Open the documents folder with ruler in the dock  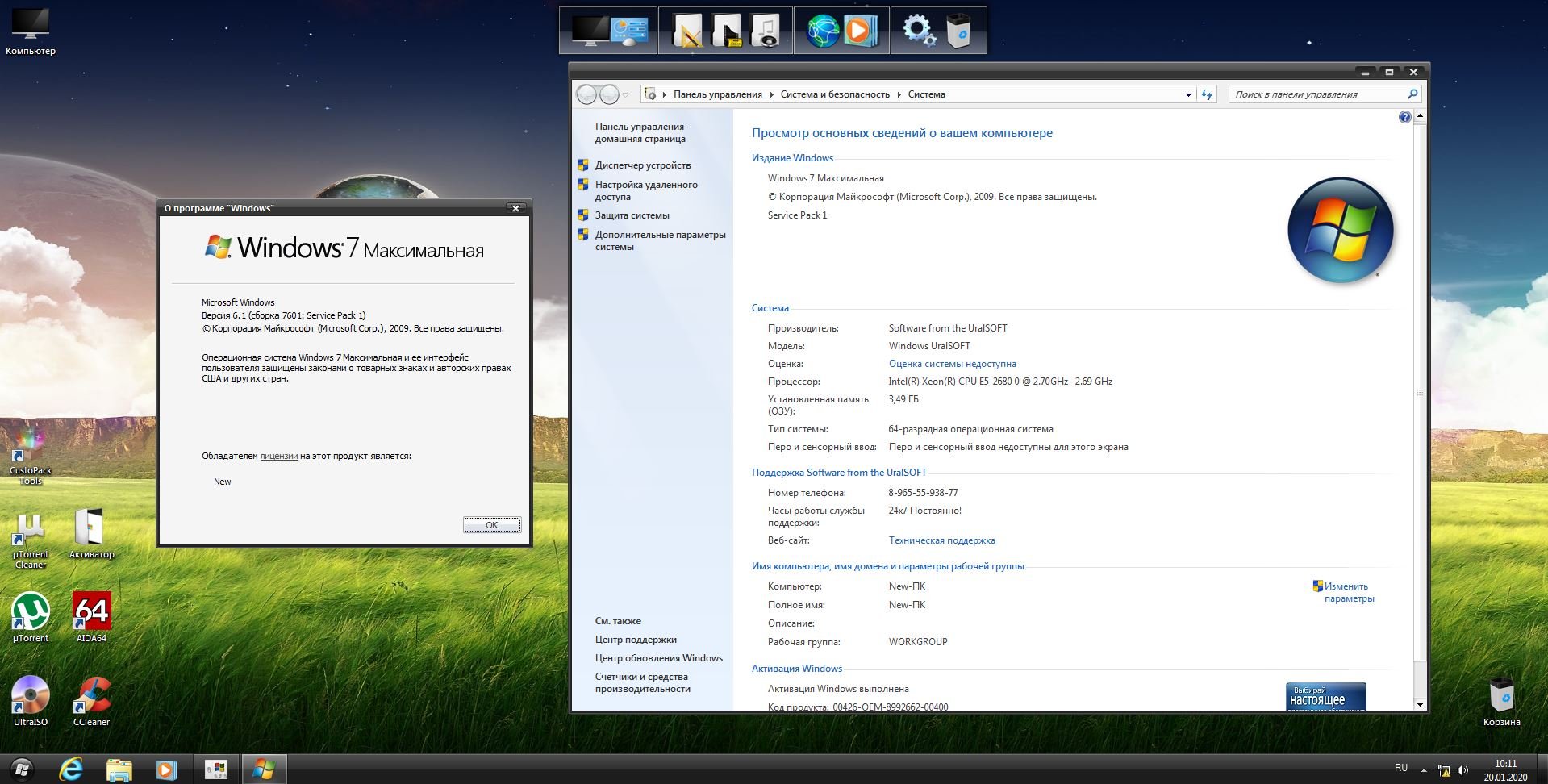pos(686,31)
